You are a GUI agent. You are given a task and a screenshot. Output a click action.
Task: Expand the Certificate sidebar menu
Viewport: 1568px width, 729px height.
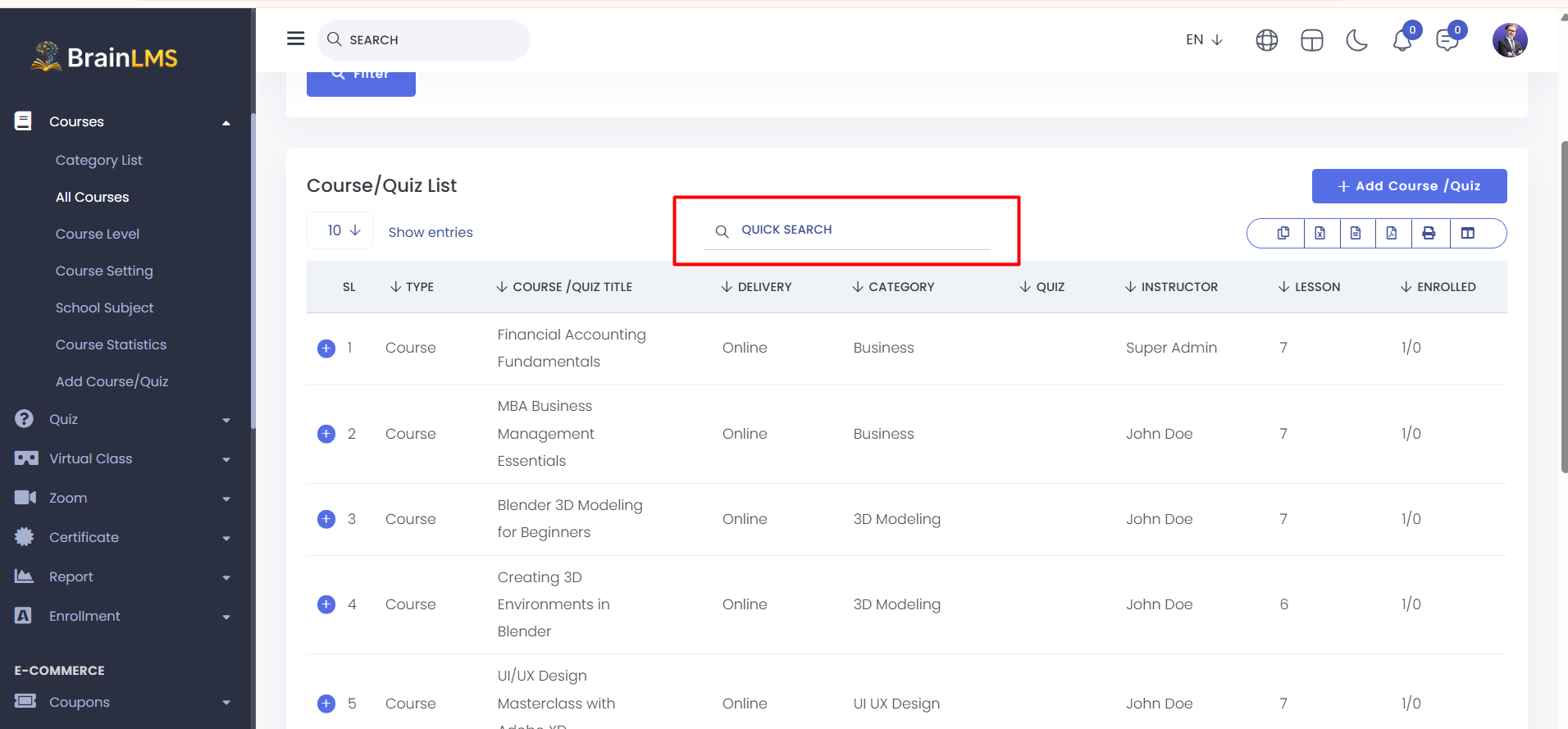[x=123, y=537]
